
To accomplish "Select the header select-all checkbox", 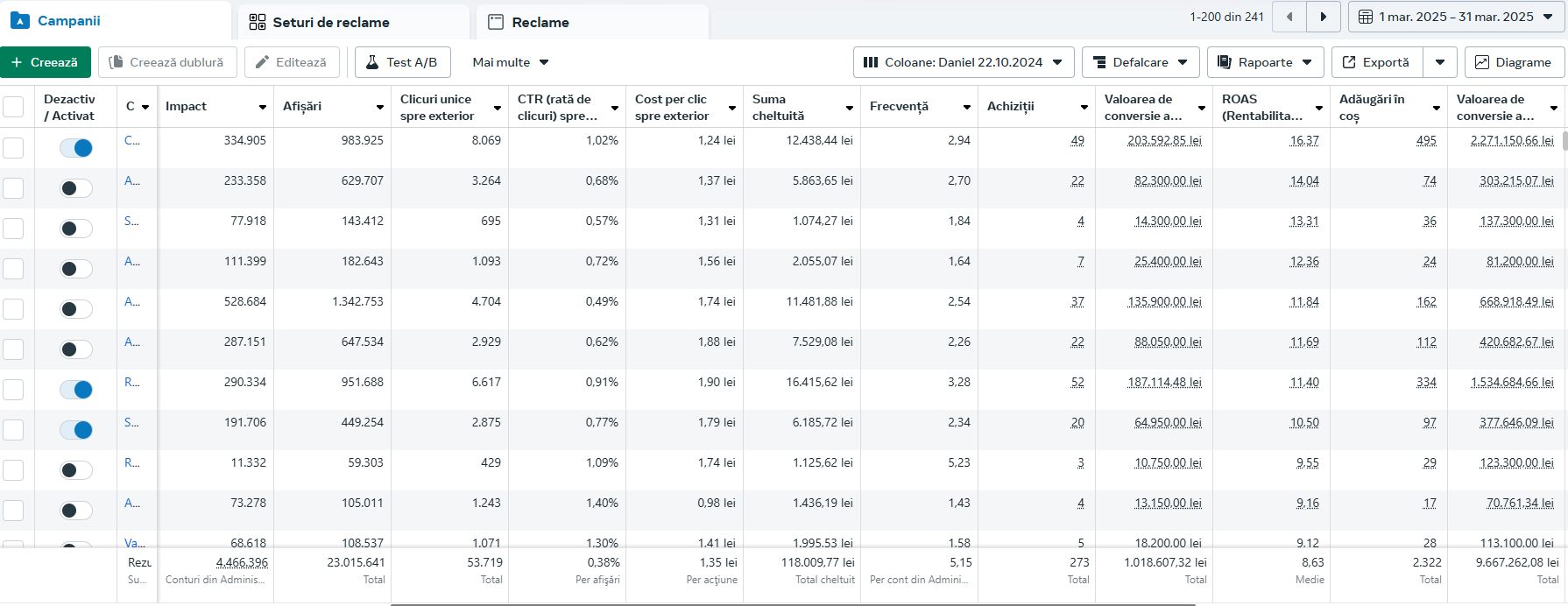I will tap(13, 107).
